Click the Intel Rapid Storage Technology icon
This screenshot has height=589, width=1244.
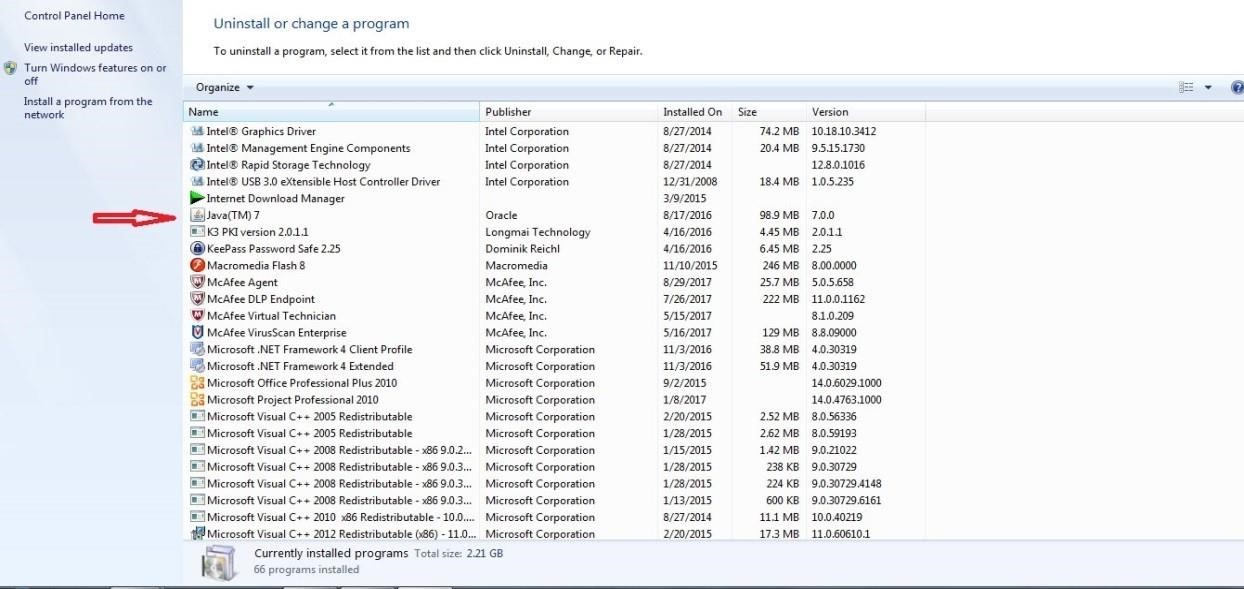(x=197, y=165)
